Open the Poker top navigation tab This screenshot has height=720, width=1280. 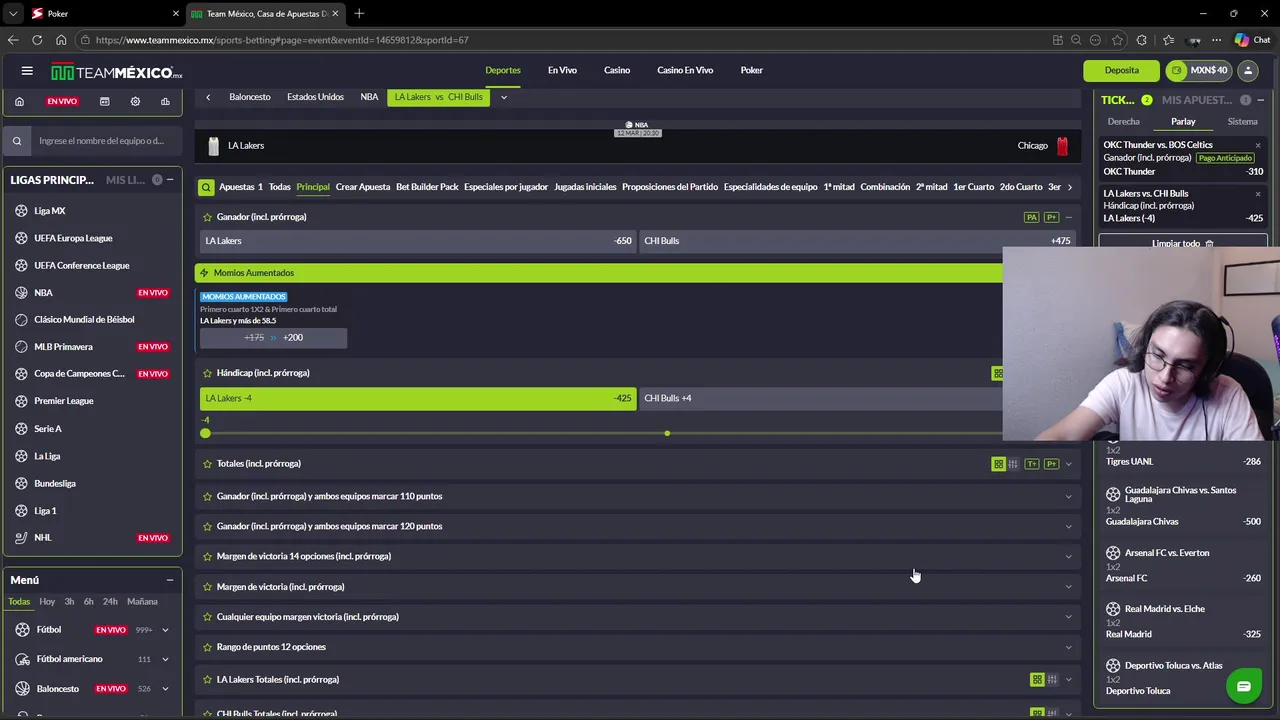[x=752, y=71]
